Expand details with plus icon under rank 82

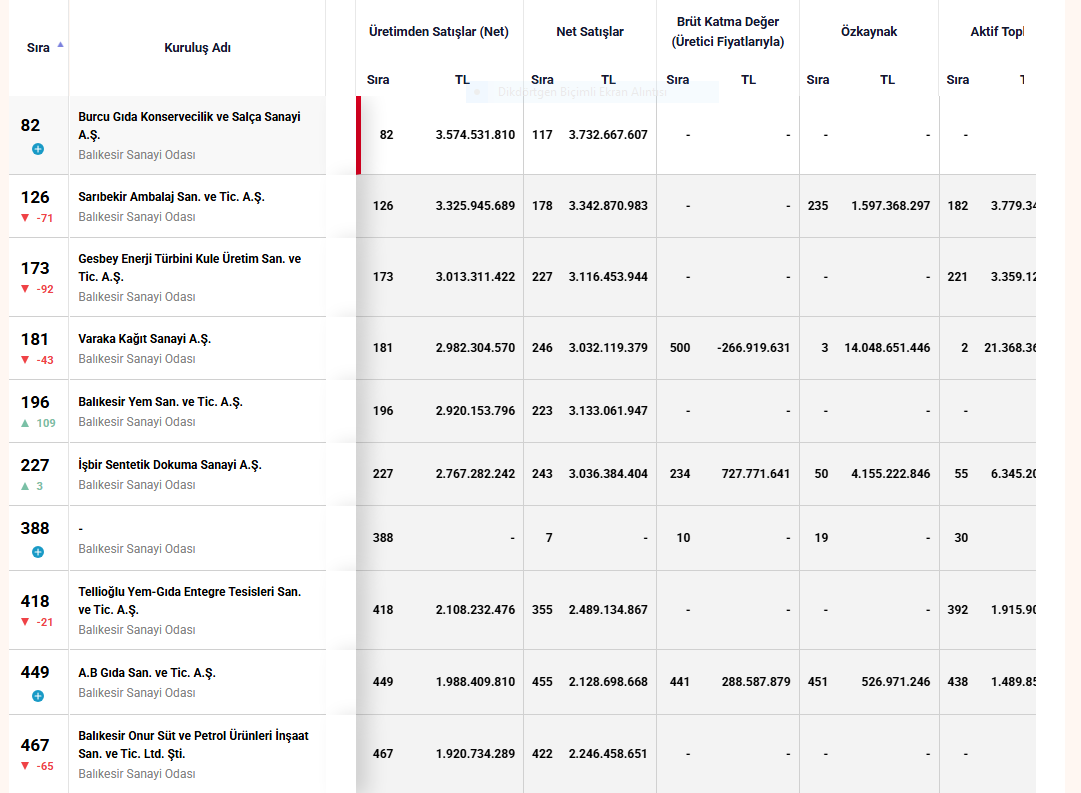(38, 149)
